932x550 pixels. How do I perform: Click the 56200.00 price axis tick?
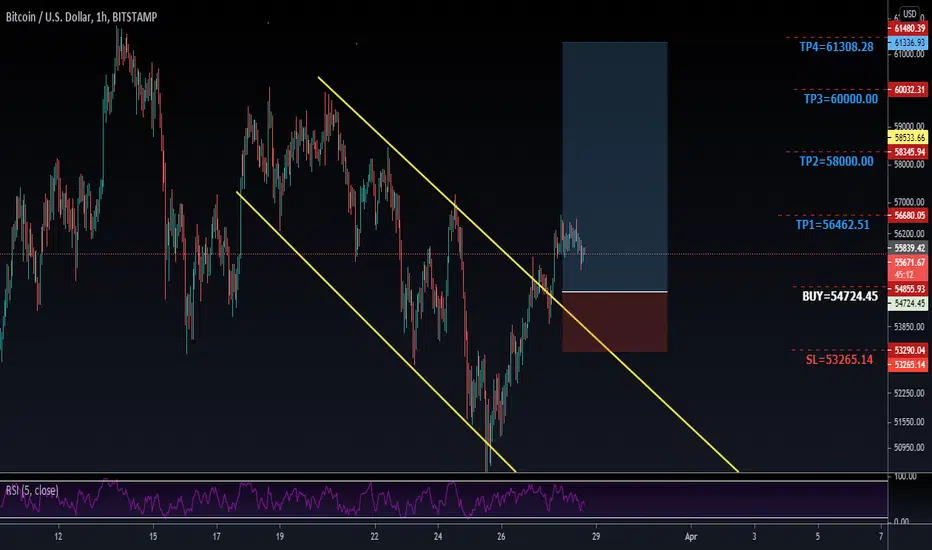(x=909, y=234)
